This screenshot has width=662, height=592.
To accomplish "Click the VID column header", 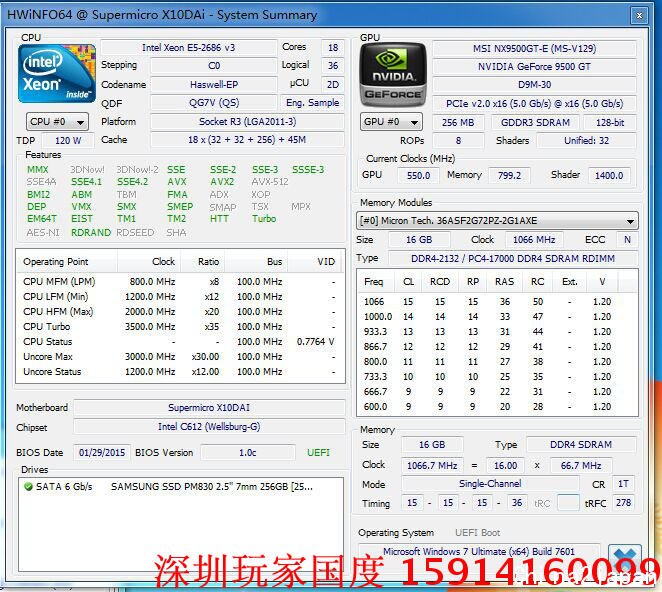I will coord(316,262).
